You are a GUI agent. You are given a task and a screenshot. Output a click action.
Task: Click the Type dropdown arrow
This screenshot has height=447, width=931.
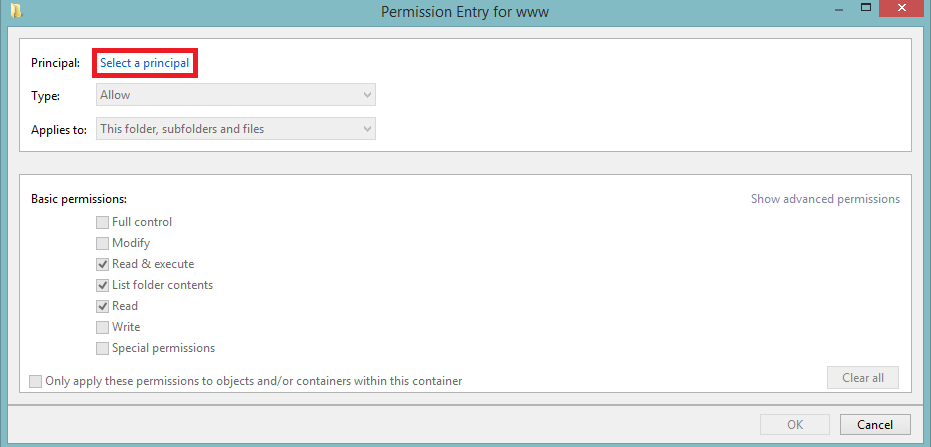point(367,95)
